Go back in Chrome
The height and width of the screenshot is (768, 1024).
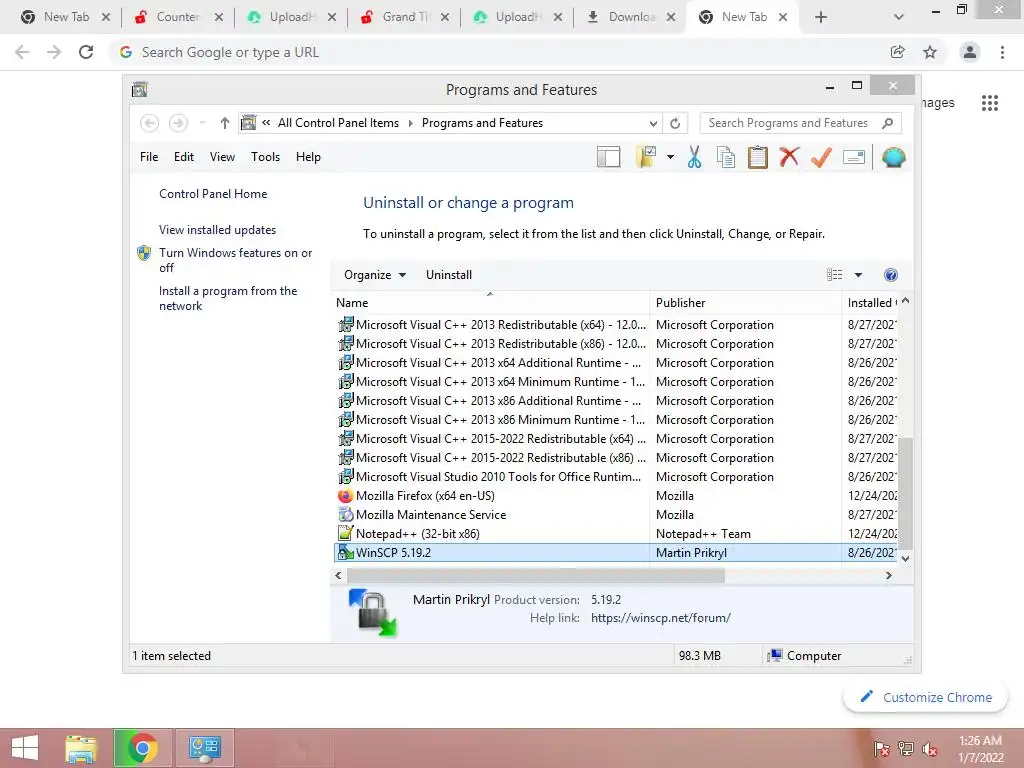point(22,52)
